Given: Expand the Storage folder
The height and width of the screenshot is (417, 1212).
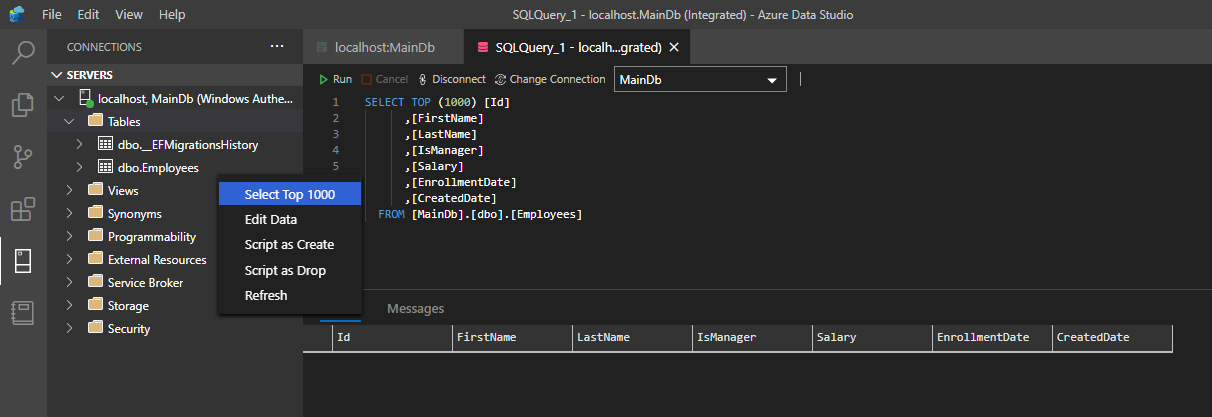Looking at the screenshot, I should point(69,305).
